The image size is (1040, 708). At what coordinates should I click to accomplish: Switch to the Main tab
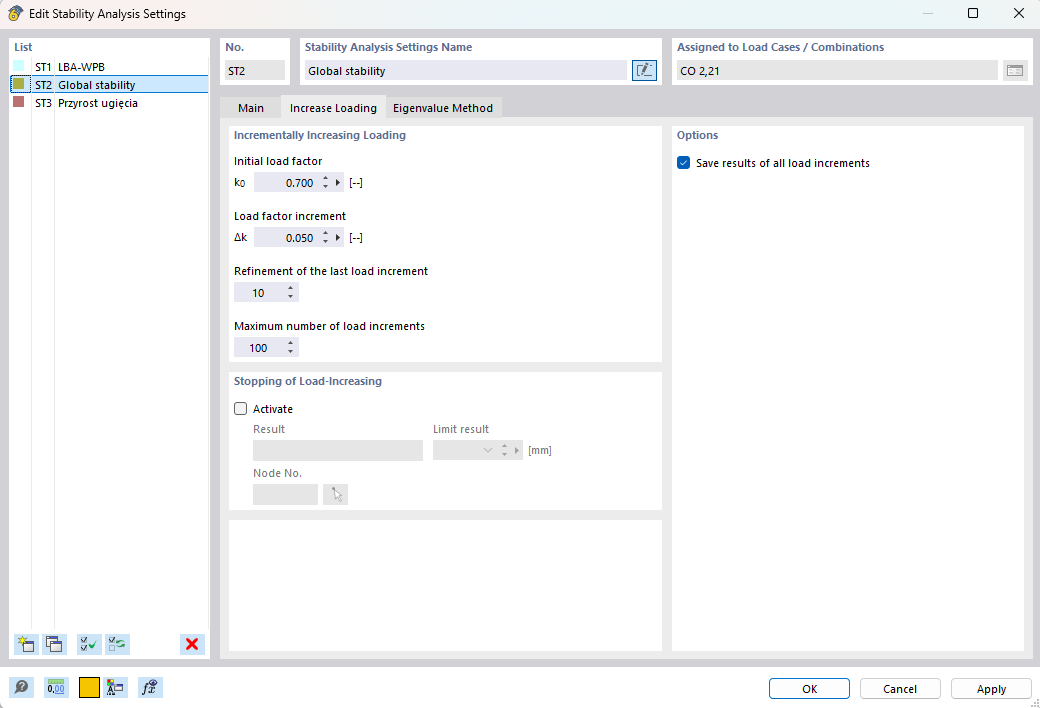pyautogui.click(x=251, y=107)
